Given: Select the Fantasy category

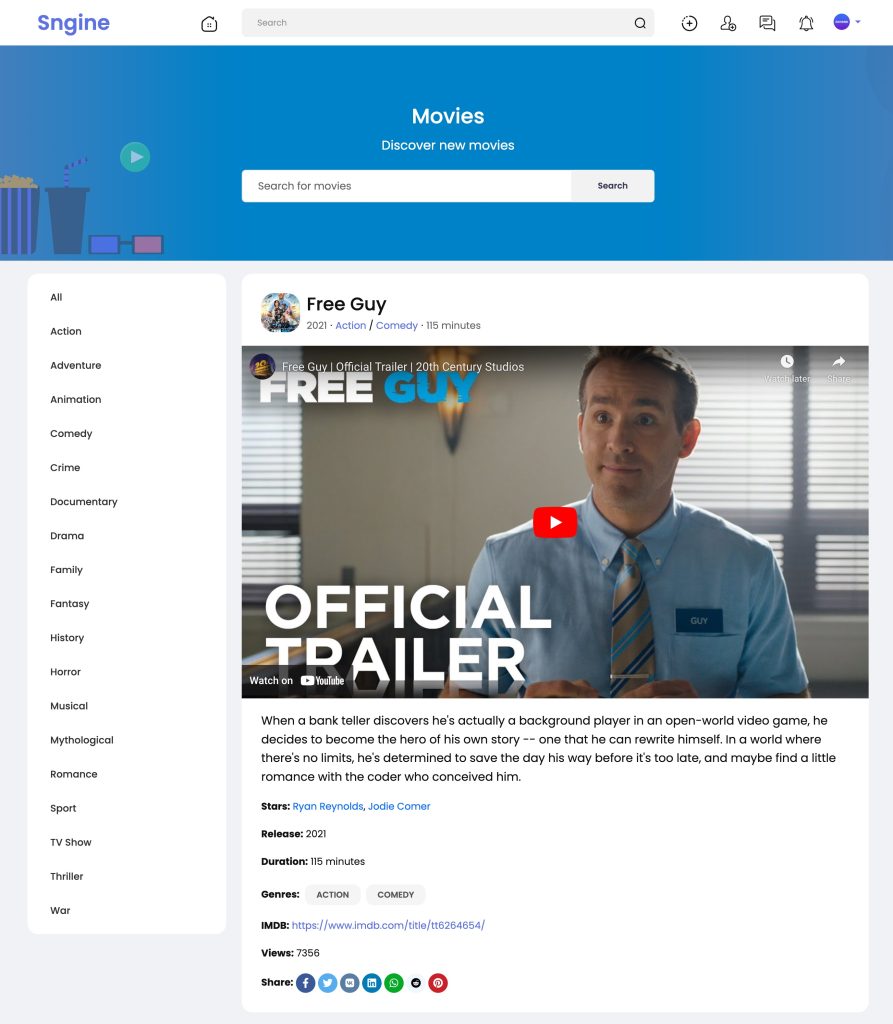Looking at the screenshot, I should coord(70,603).
